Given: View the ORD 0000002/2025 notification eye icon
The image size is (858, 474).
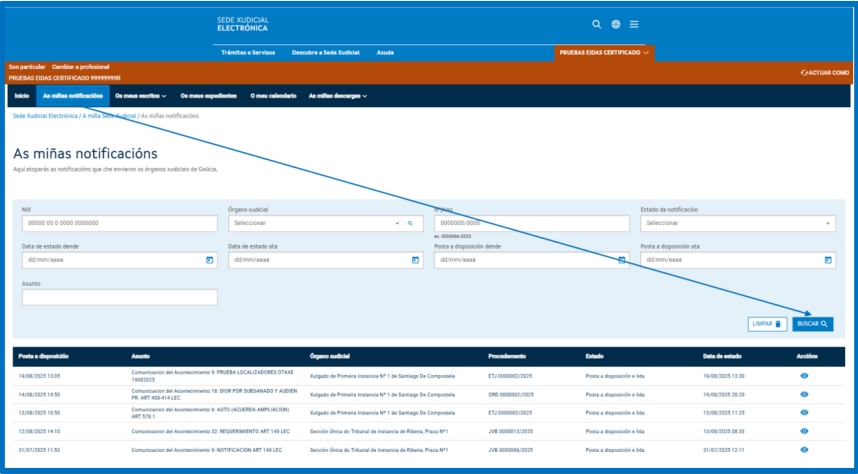Looking at the screenshot, I should (x=804, y=394).
